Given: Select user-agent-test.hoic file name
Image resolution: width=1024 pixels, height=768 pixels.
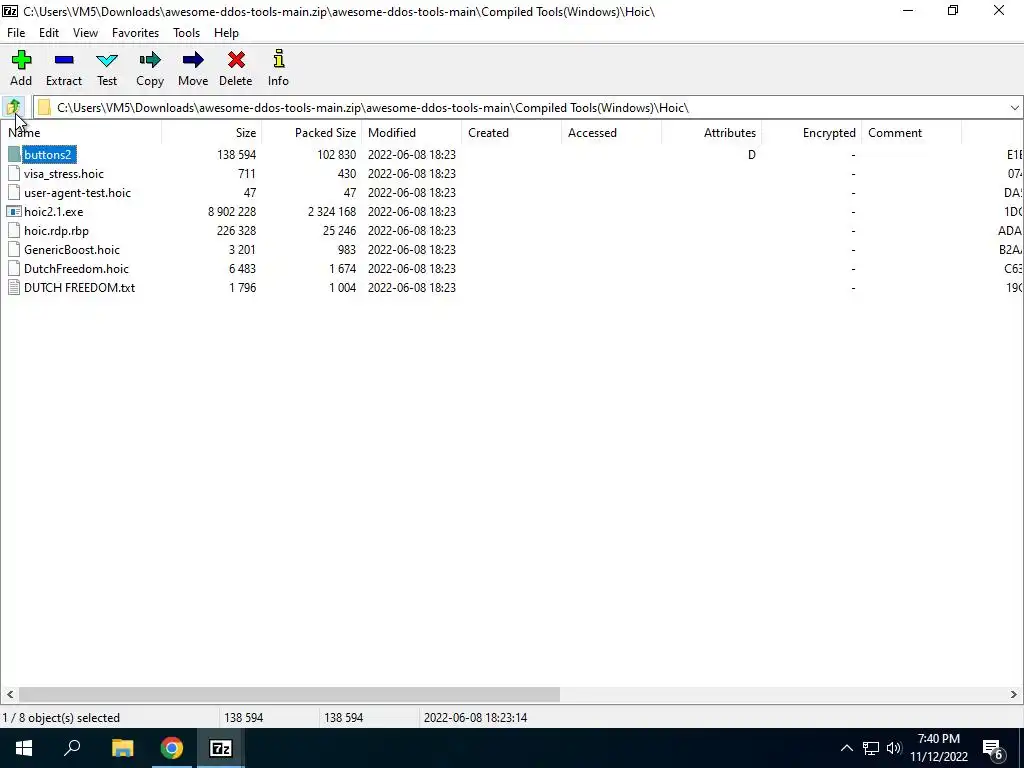Looking at the screenshot, I should pyautogui.click(x=77, y=193).
